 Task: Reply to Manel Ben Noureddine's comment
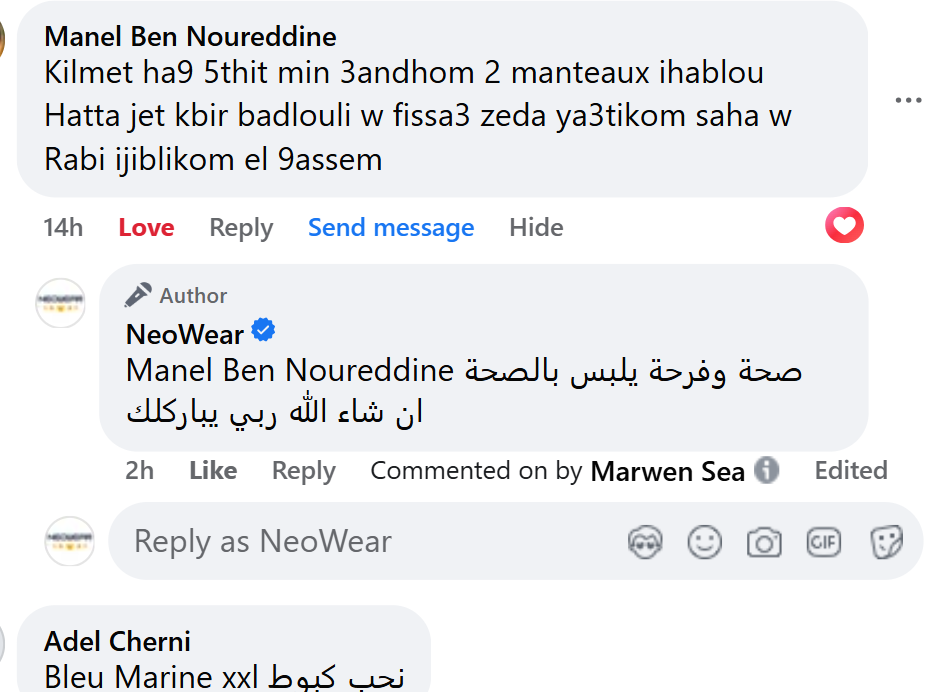click(x=241, y=228)
